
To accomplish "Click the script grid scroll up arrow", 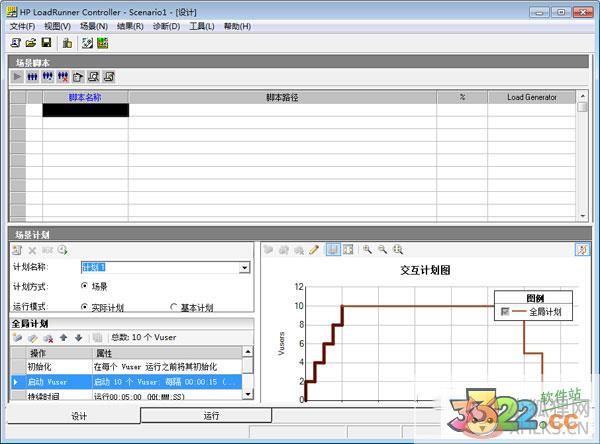I will pyautogui.click(x=582, y=96).
